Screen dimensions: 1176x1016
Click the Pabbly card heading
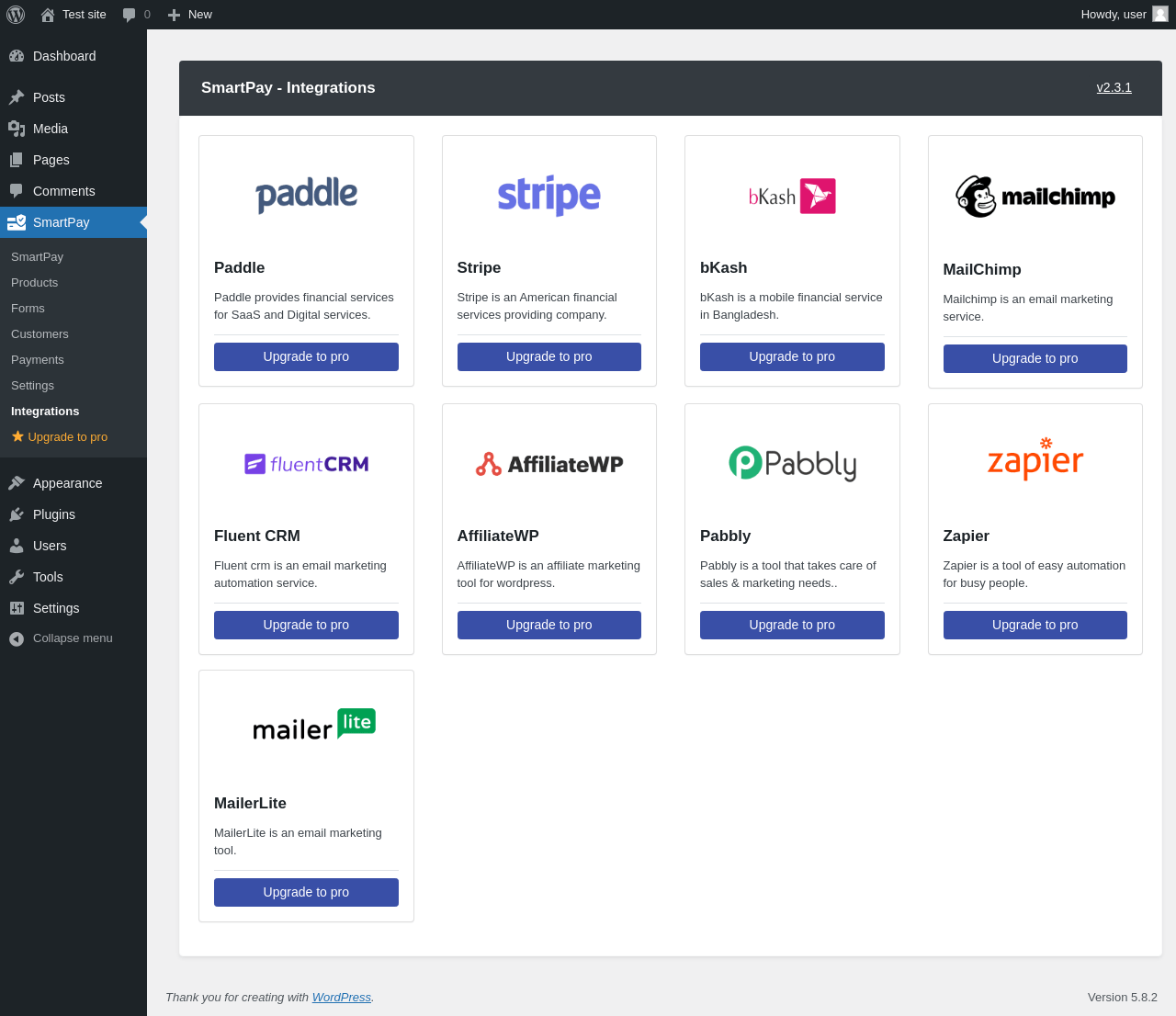point(725,536)
